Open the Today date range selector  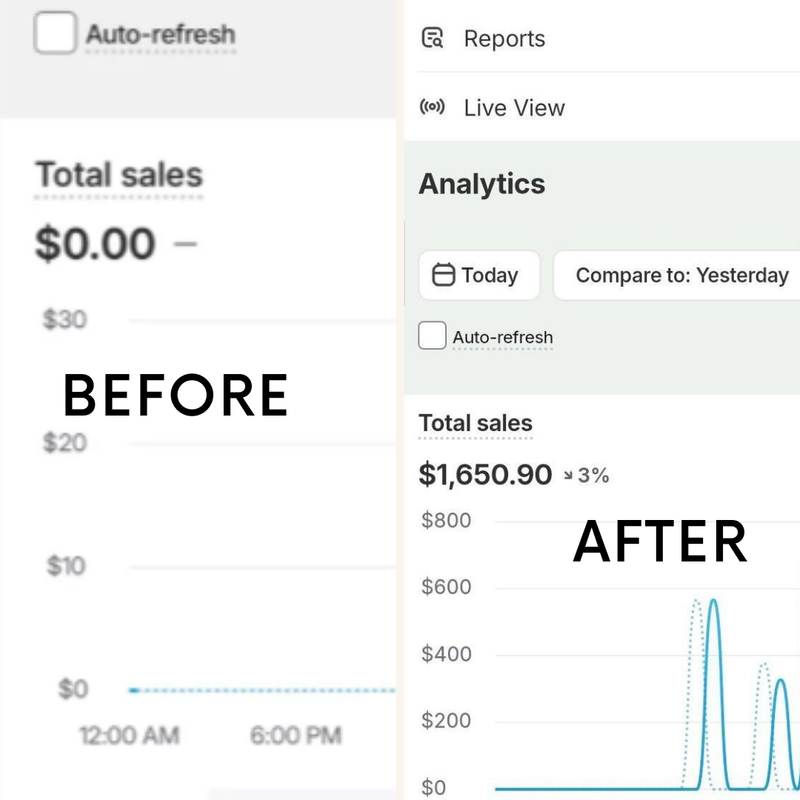[x=478, y=275]
